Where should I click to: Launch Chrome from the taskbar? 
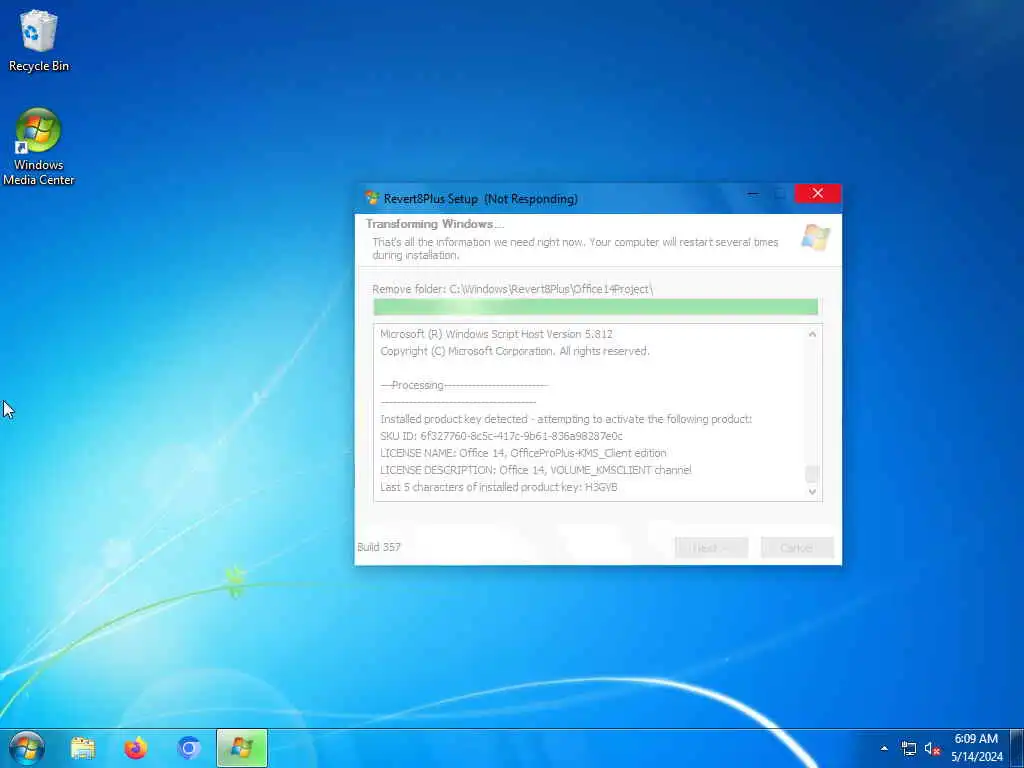tap(189, 748)
